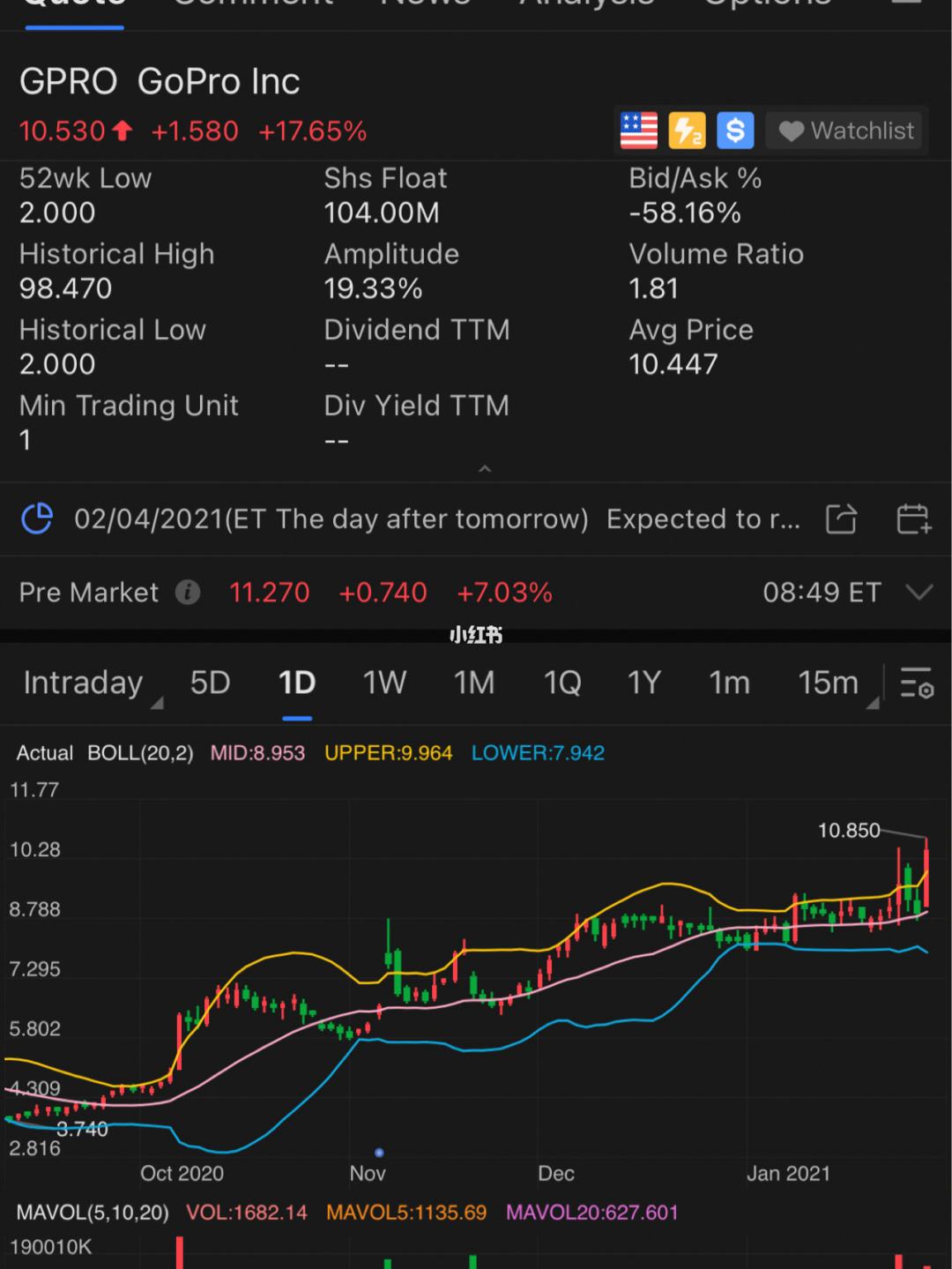Tap the LOWER:7.942 value
952x1269 pixels.
(x=538, y=753)
